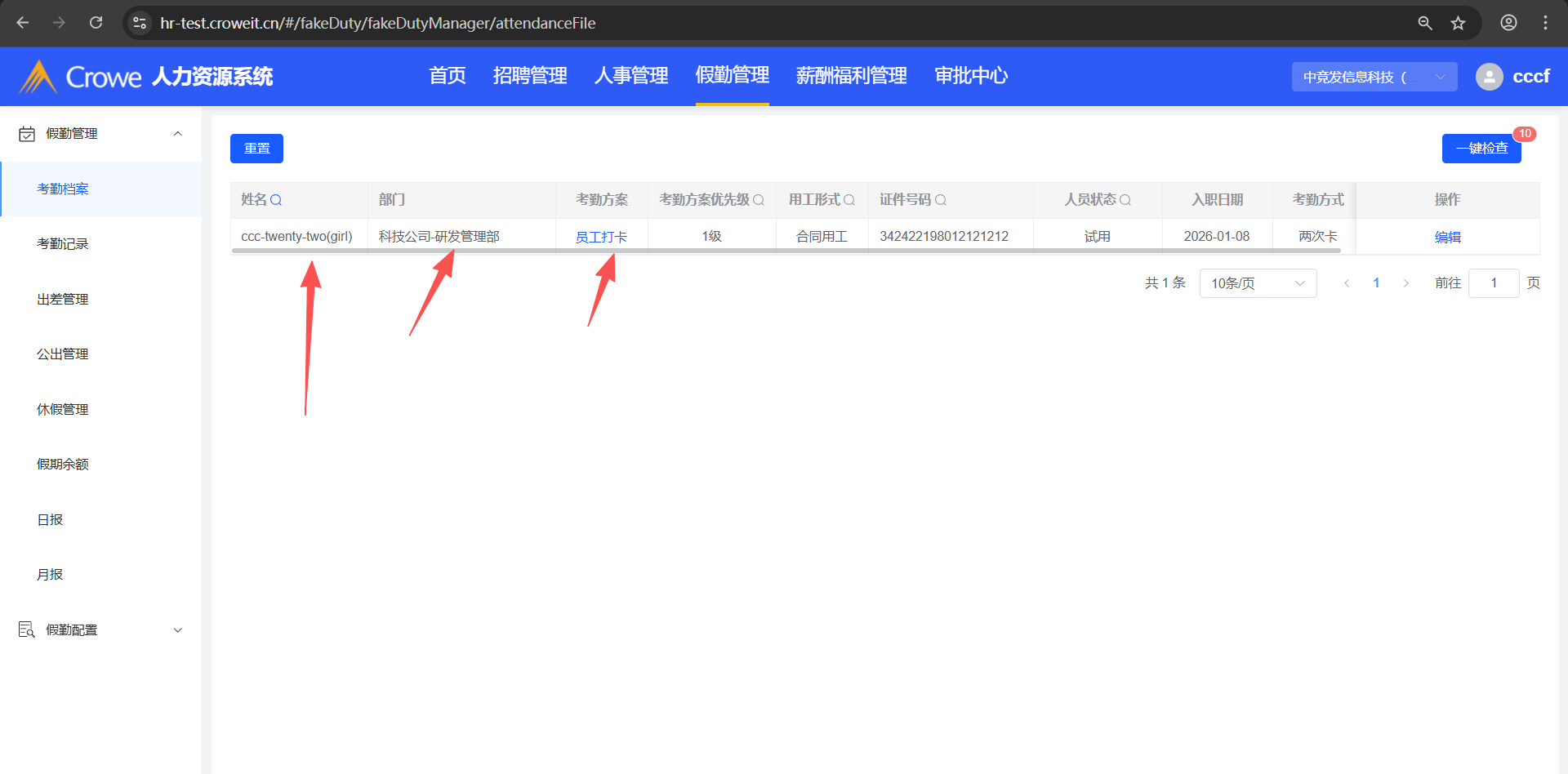Click the 考勤方案 column header
Image resolution: width=1568 pixels, height=774 pixels.
[x=602, y=200]
